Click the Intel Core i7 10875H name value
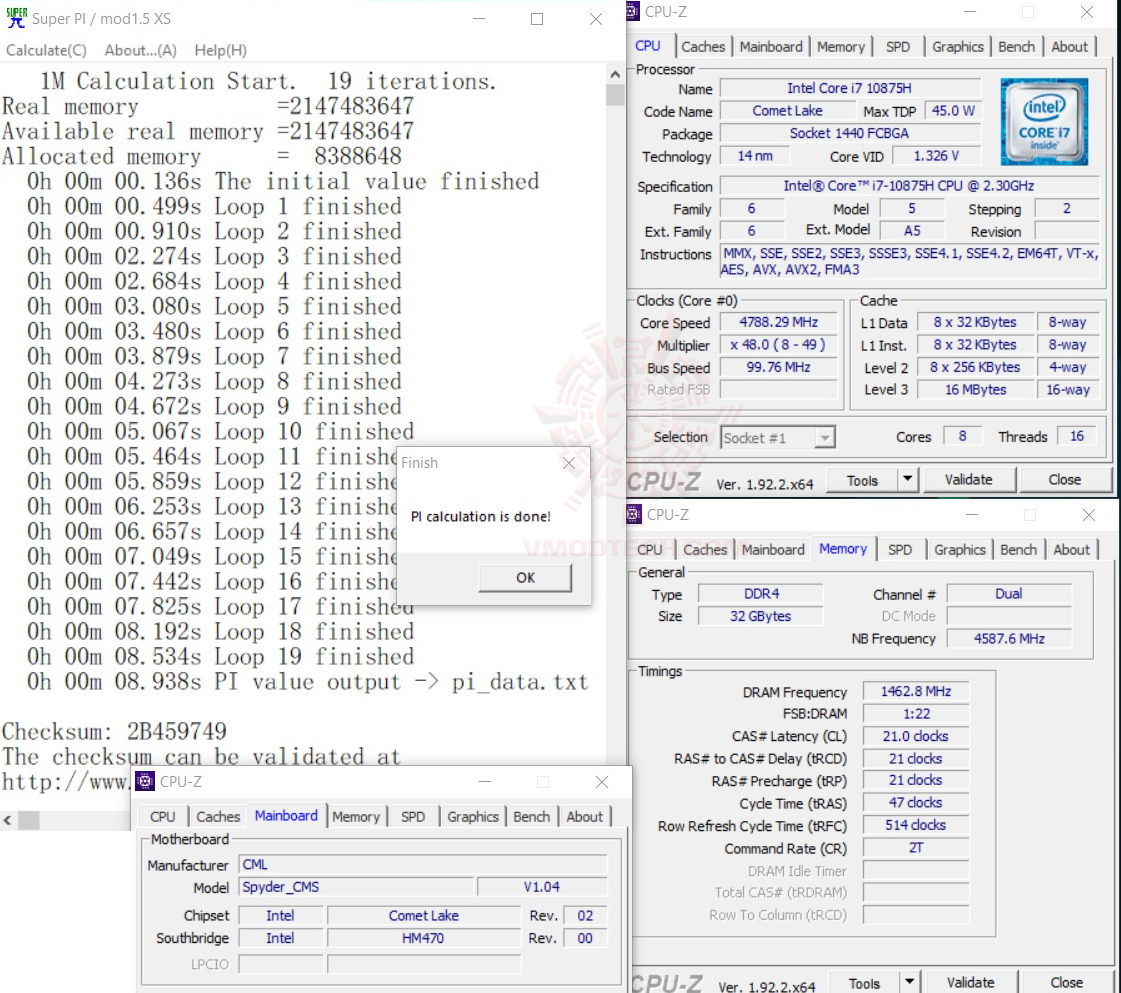 point(849,88)
